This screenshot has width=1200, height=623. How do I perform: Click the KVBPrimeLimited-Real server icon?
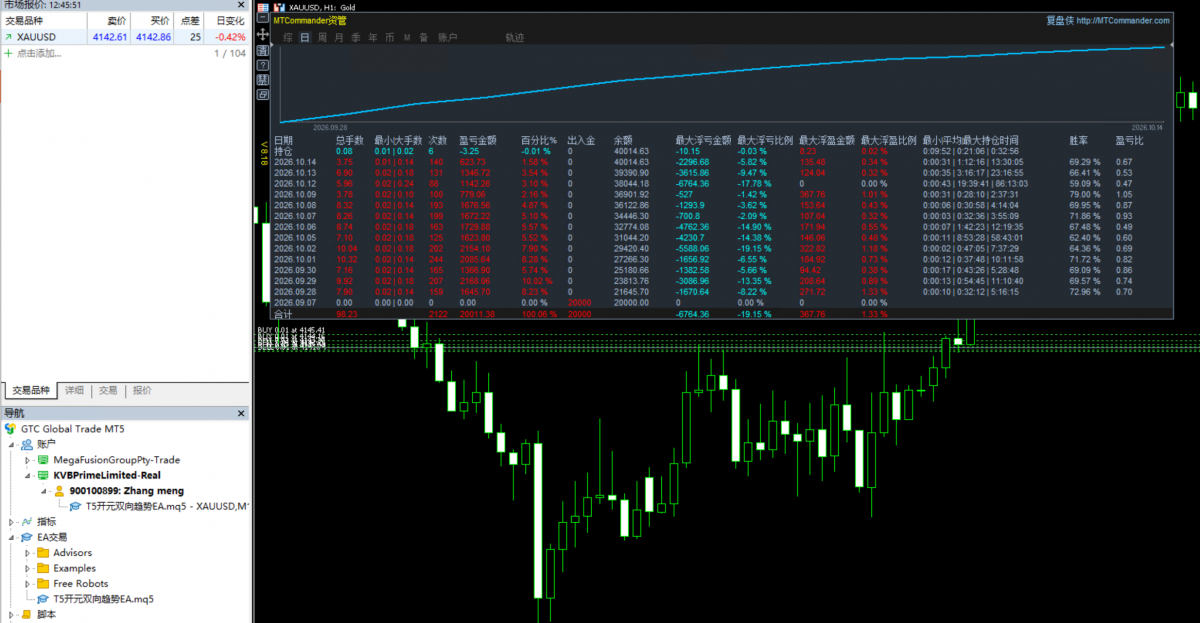pyautogui.click(x=43, y=475)
